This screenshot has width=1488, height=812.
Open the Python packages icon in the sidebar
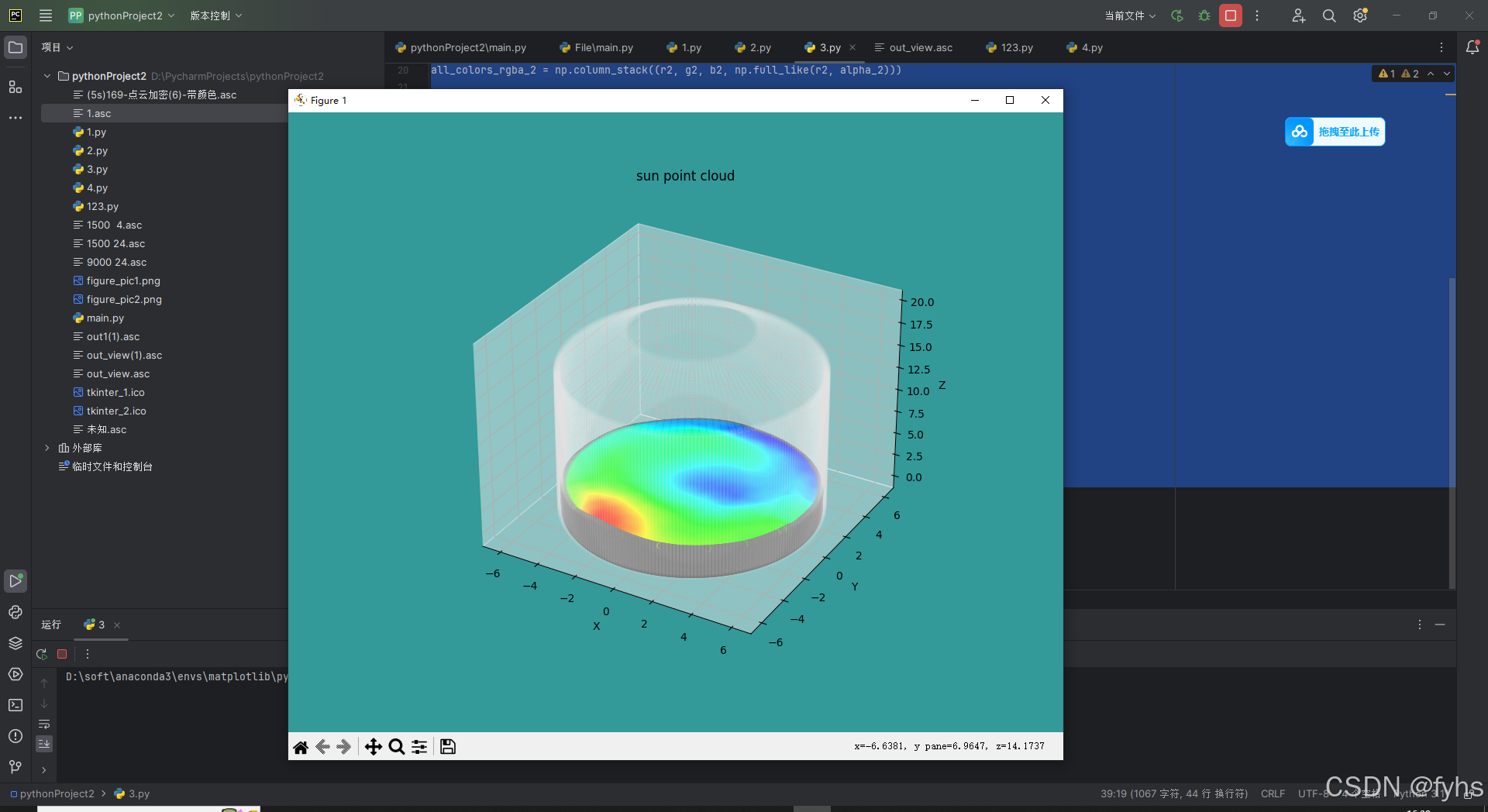pyautogui.click(x=15, y=643)
